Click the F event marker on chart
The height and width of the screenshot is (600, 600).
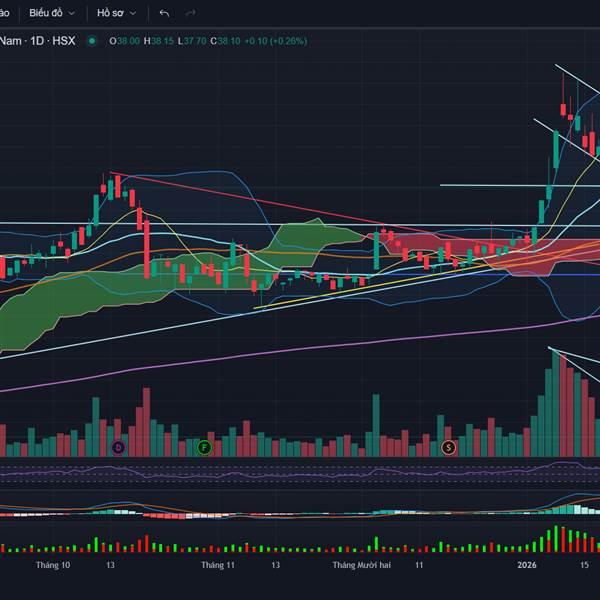coord(205,447)
